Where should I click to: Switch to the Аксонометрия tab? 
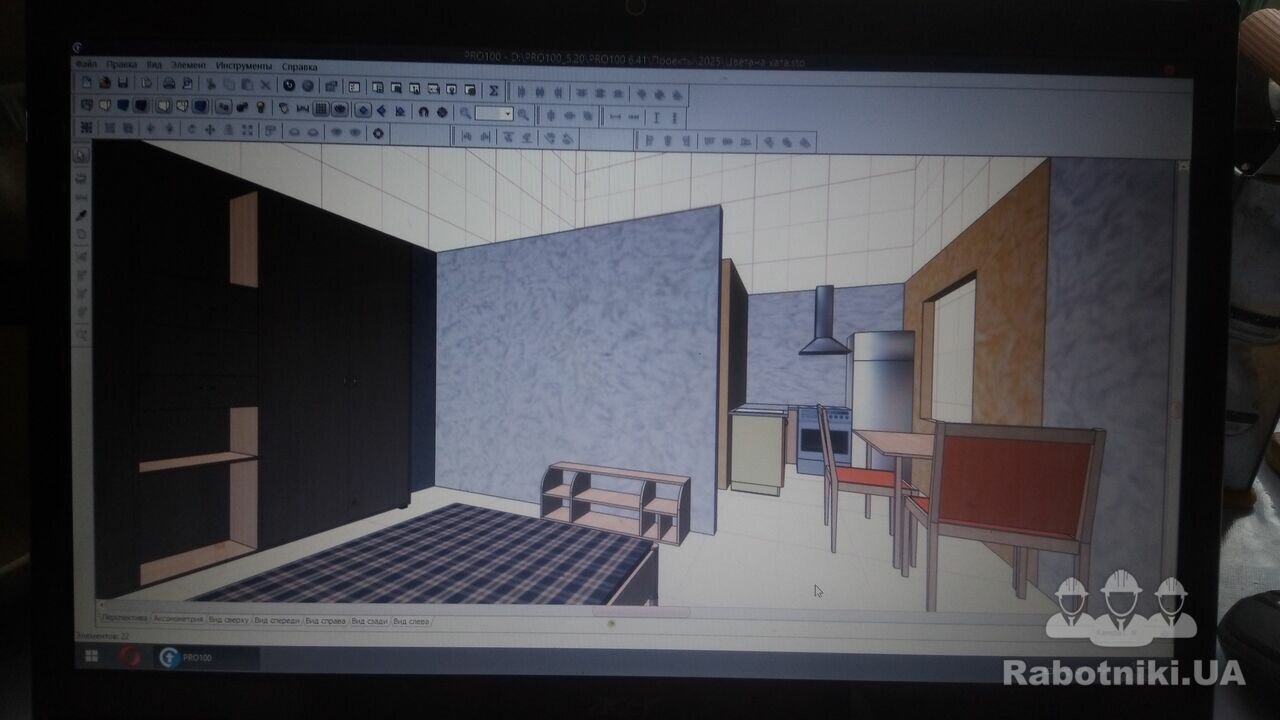click(x=177, y=620)
